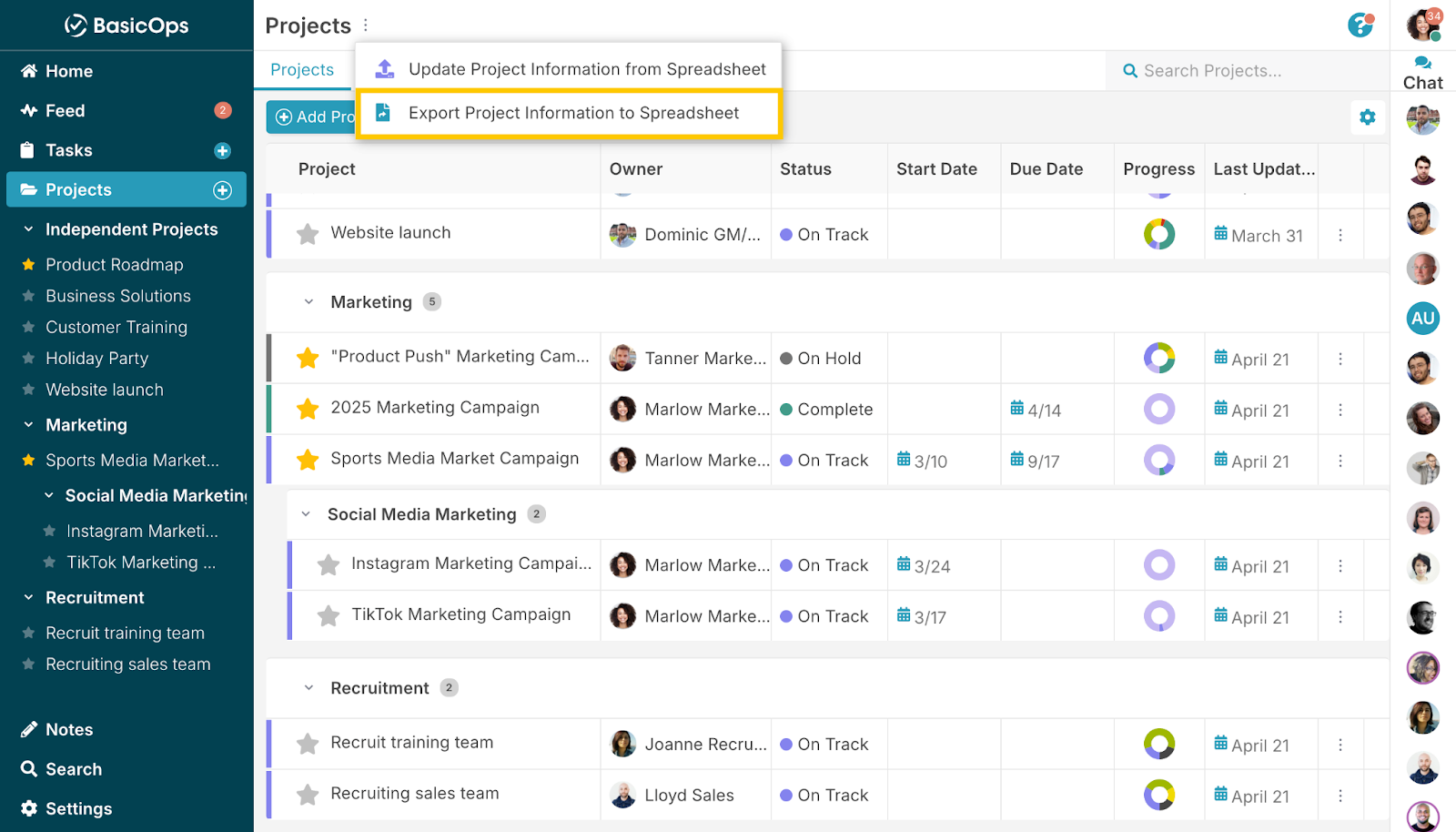
Task: Collapse Social Media Marketing group in table
Action: coord(306,514)
